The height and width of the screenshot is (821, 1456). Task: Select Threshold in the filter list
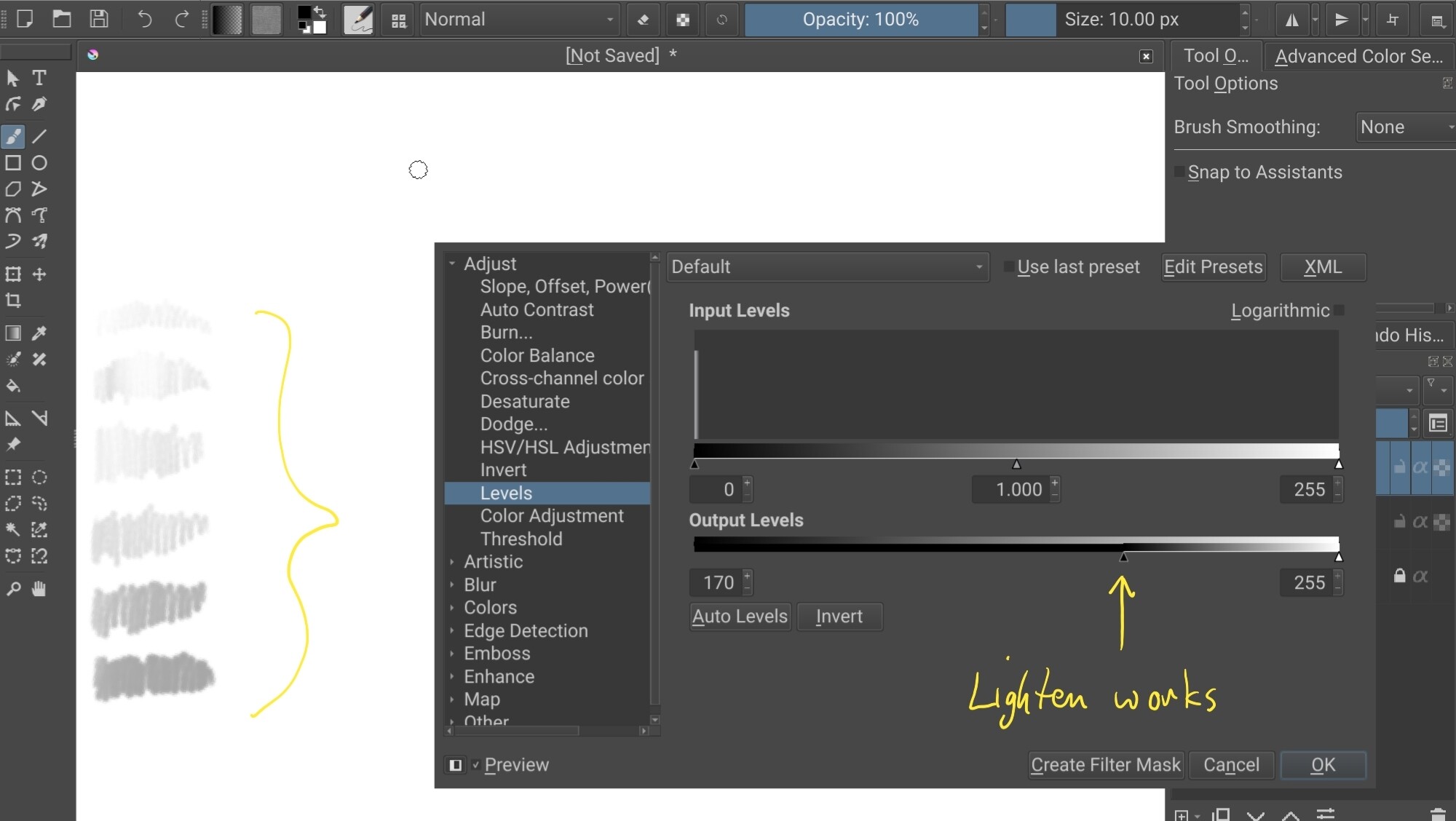tap(521, 539)
